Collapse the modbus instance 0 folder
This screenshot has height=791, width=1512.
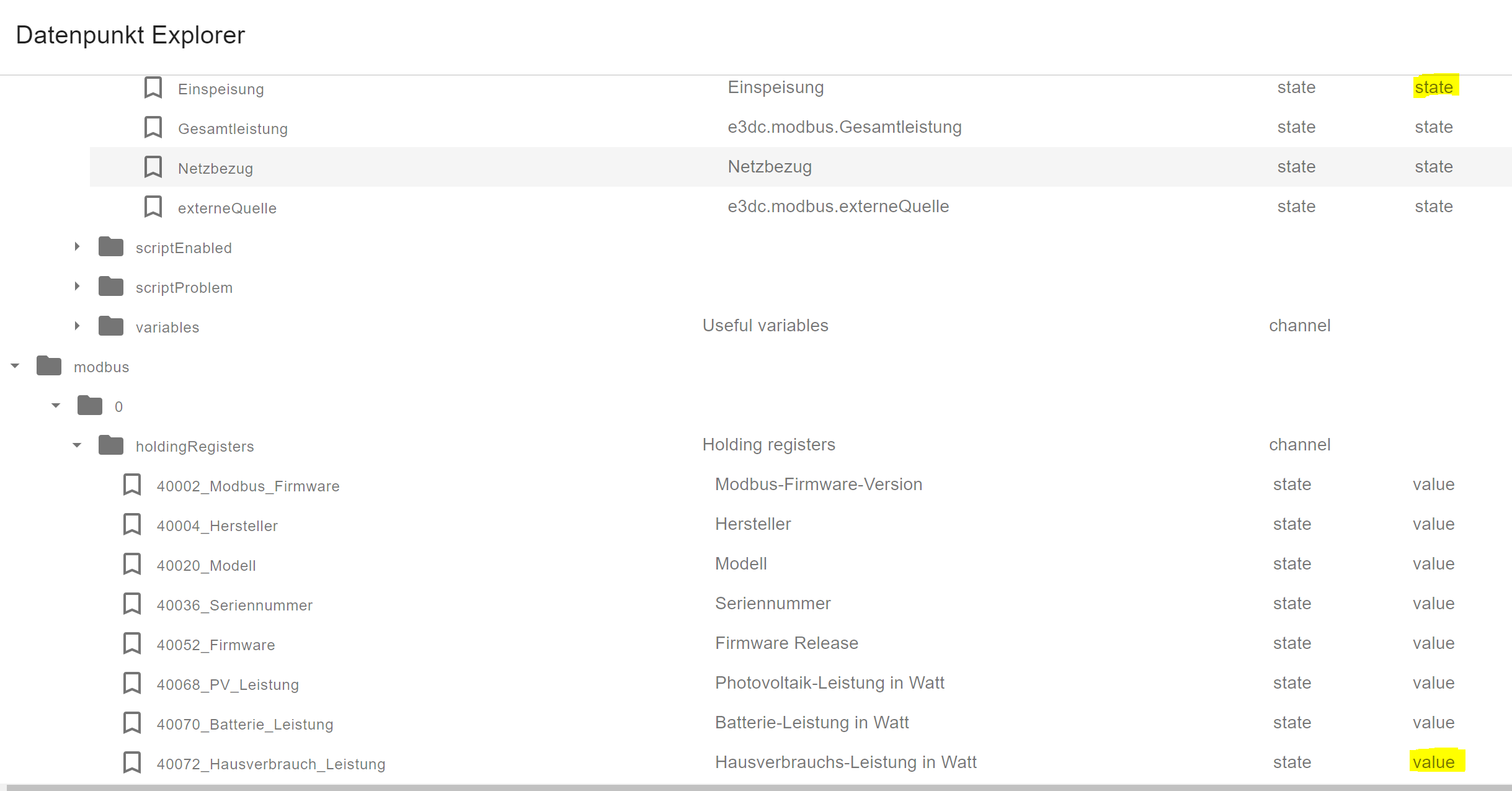coord(56,406)
